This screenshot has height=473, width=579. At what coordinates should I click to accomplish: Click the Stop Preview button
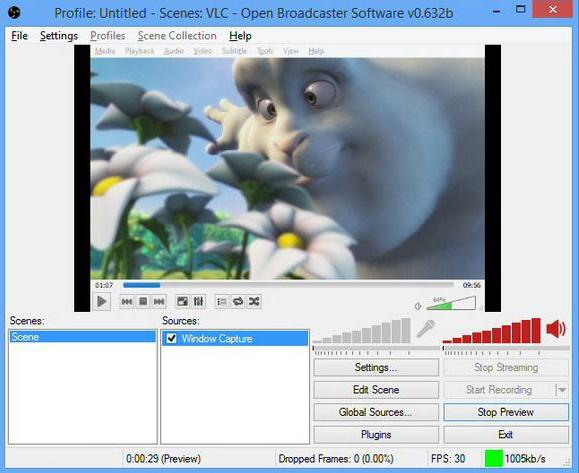click(x=506, y=412)
